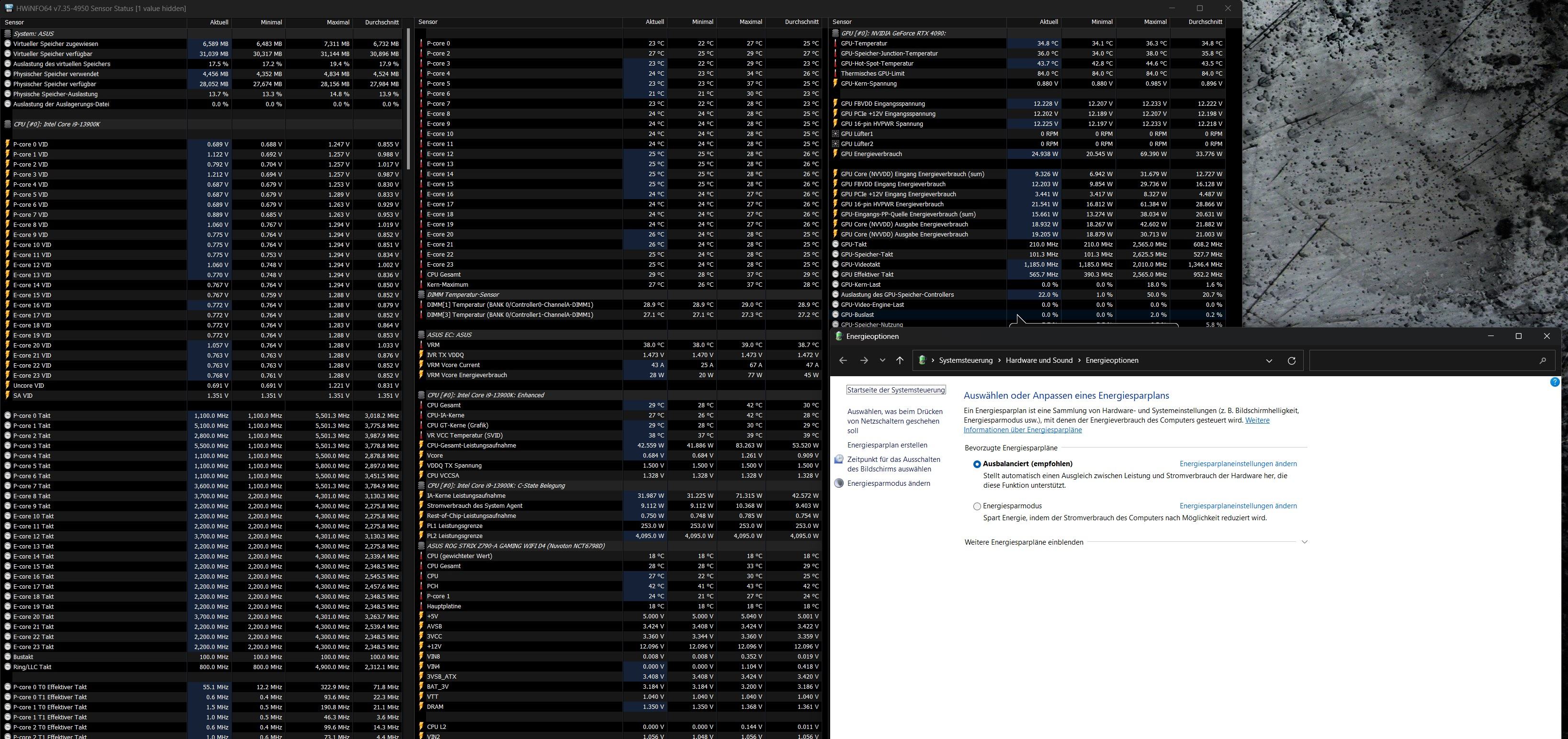Open the address bar history dropdown

click(x=1269, y=360)
